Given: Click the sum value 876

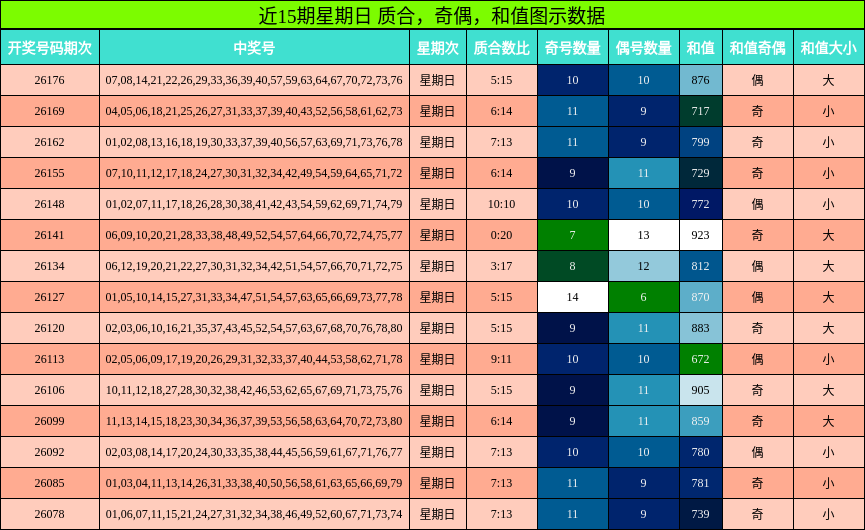Looking at the screenshot, I should tap(701, 80).
